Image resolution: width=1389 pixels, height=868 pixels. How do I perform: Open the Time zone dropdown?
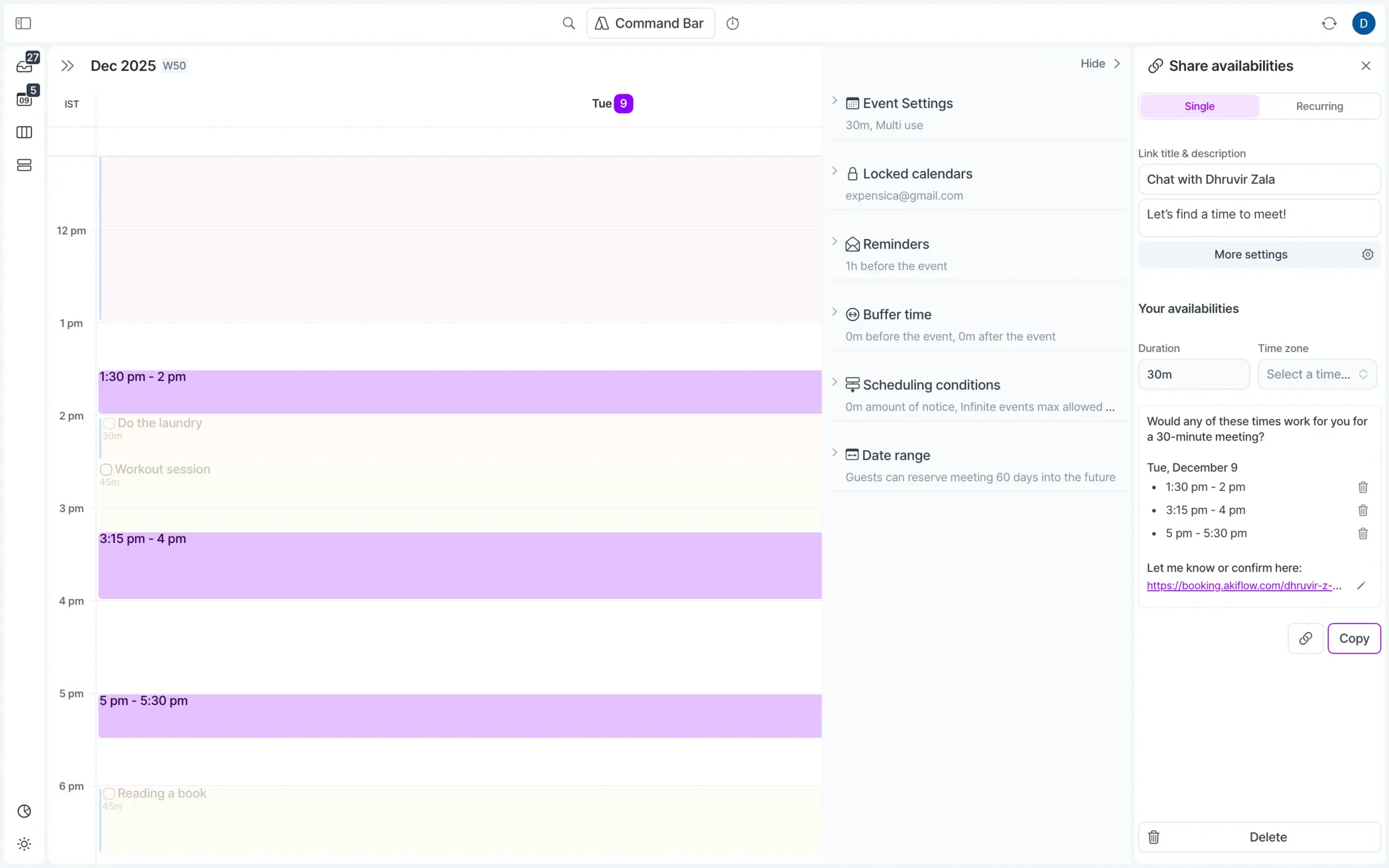(1317, 374)
